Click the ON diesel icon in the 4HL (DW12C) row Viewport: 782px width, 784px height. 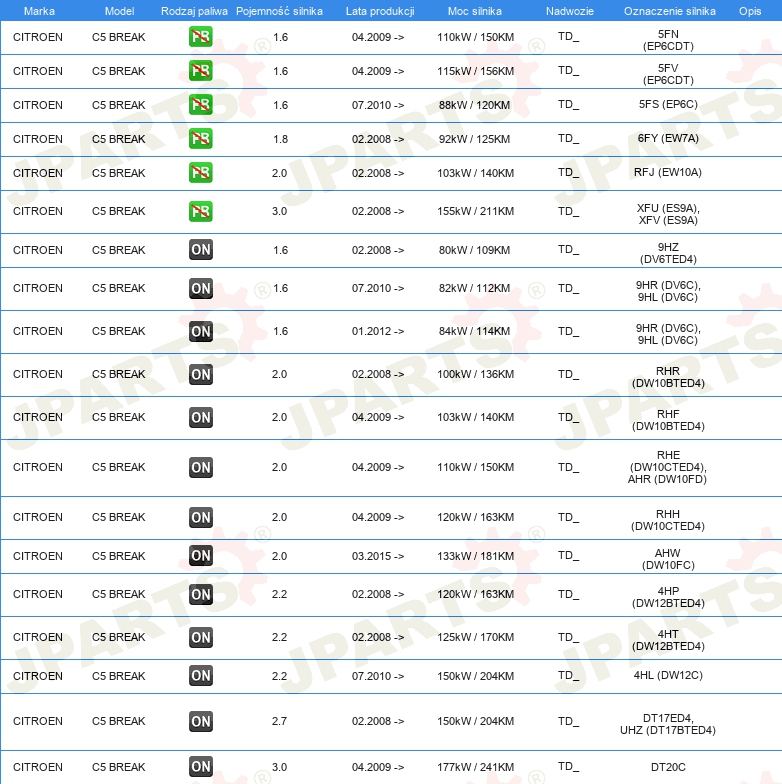click(x=200, y=676)
